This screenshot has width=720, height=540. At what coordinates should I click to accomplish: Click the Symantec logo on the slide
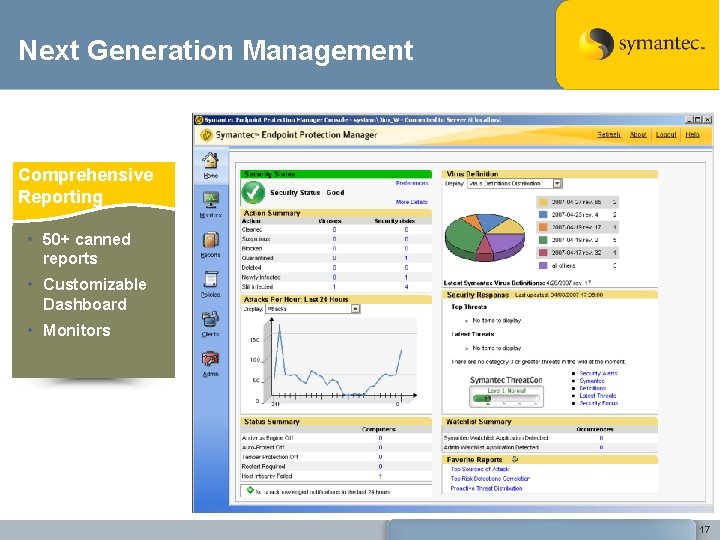coord(640,44)
